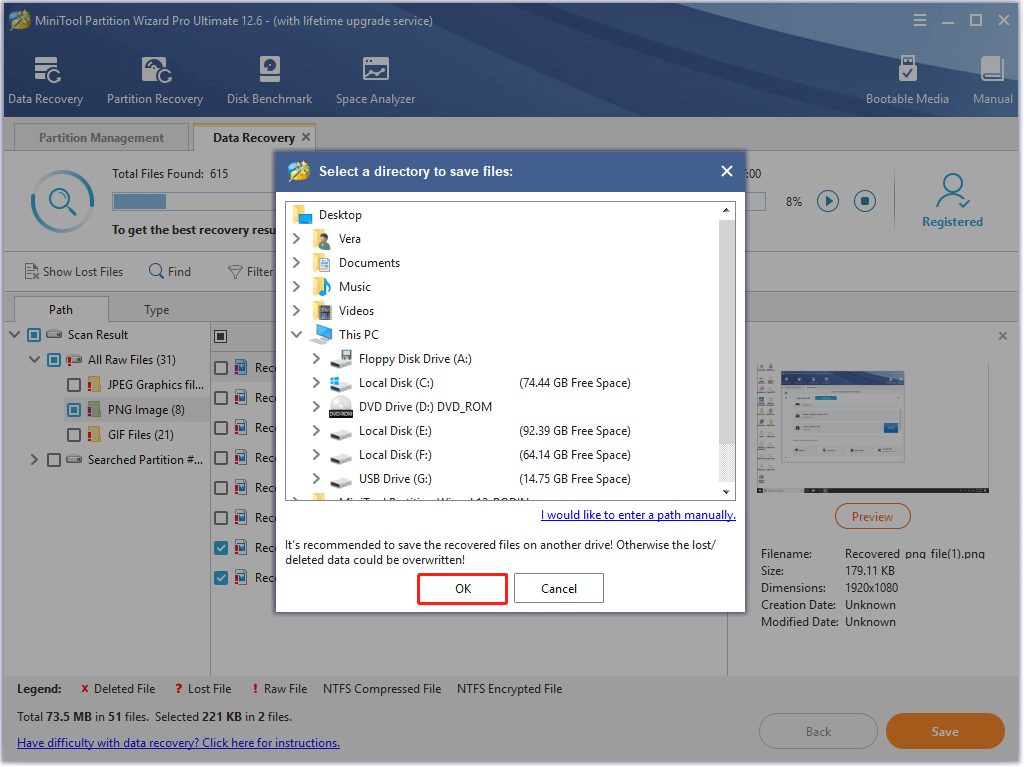Uncheck the last checked recovered file
The height and width of the screenshot is (767, 1024).
(221, 578)
